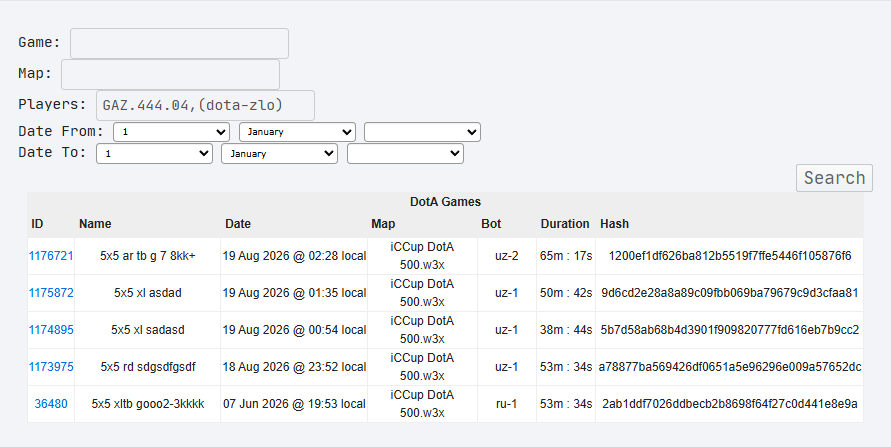
Task: Open game ID 1176721 link
Action: pos(51,256)
